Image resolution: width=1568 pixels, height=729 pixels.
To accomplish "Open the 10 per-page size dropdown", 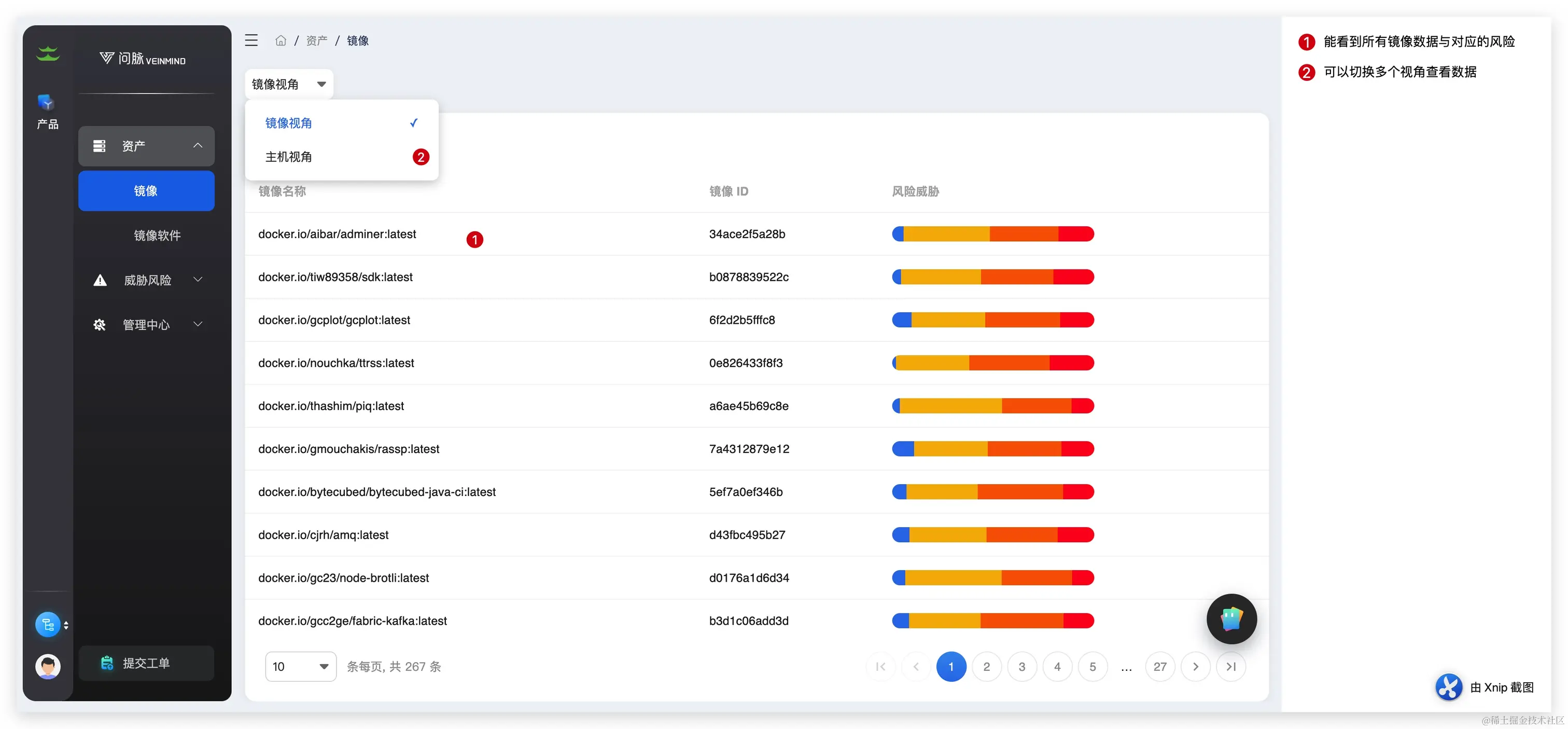I will (x=301, y=667).
